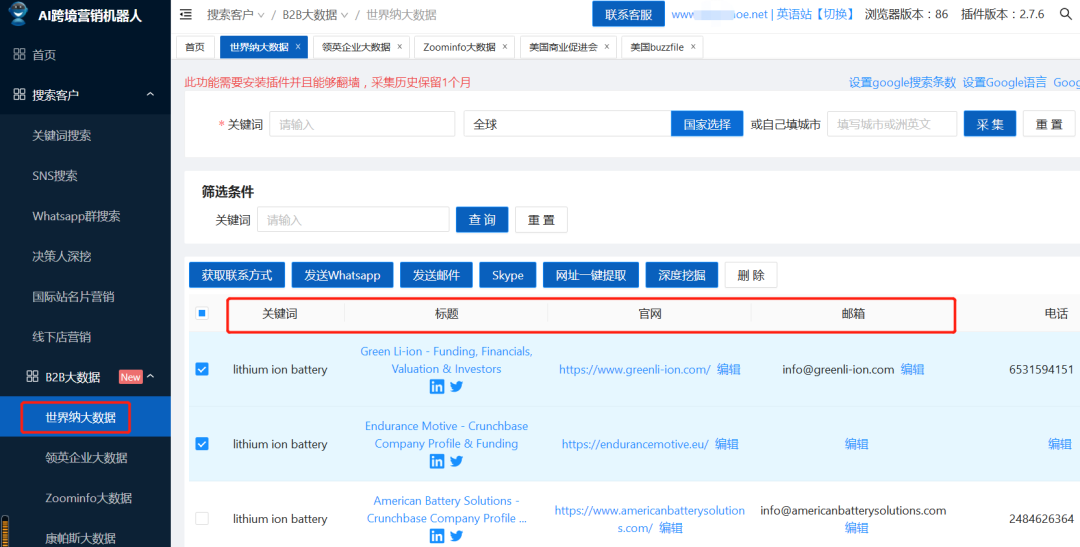The width and height of the screenshot is (1080, 547).
Task: Click the 深度挖掘 button
Action: click(x=682, y=275)
